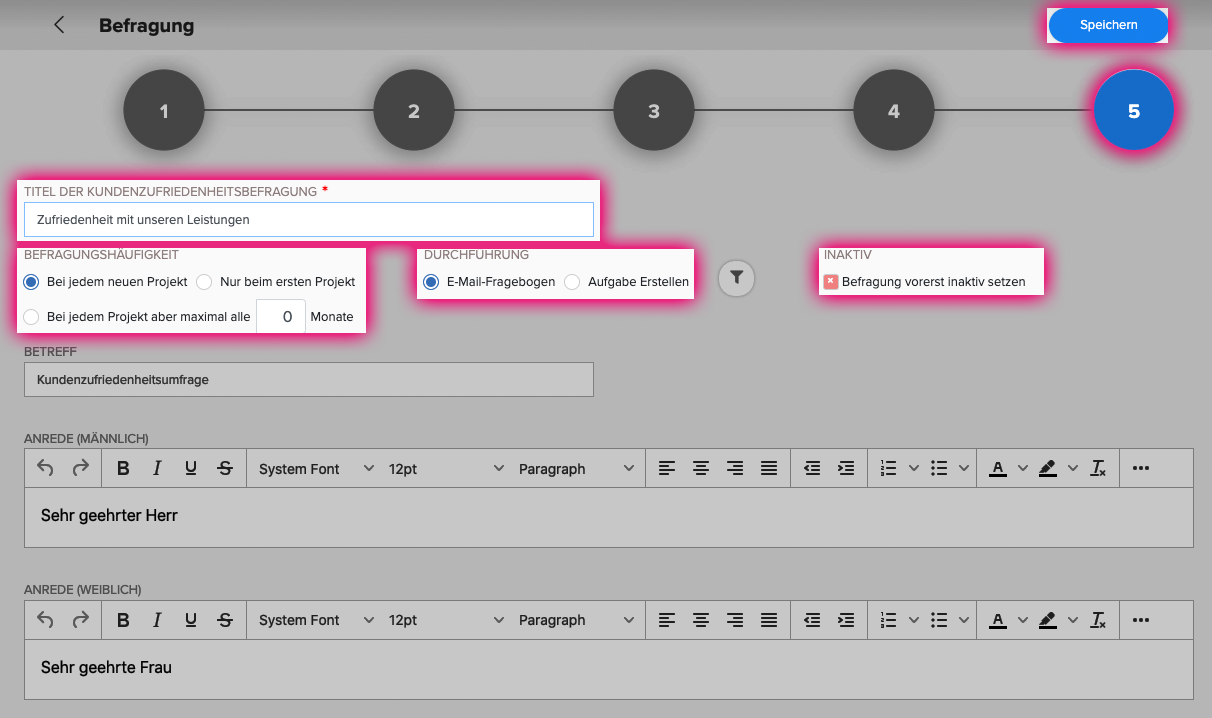The image size is (1212, 718).
Task: Apply italic in the Anrede (weiblich) editor
Action: click(x=157, y=620)
